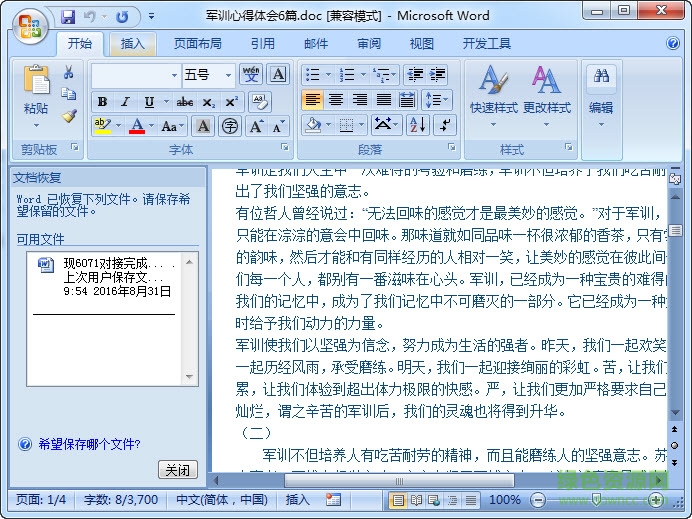Open Change Styles menu
The height and width of the screenshot is (519, 692).
pyautogui.click(x=547, y=97)
